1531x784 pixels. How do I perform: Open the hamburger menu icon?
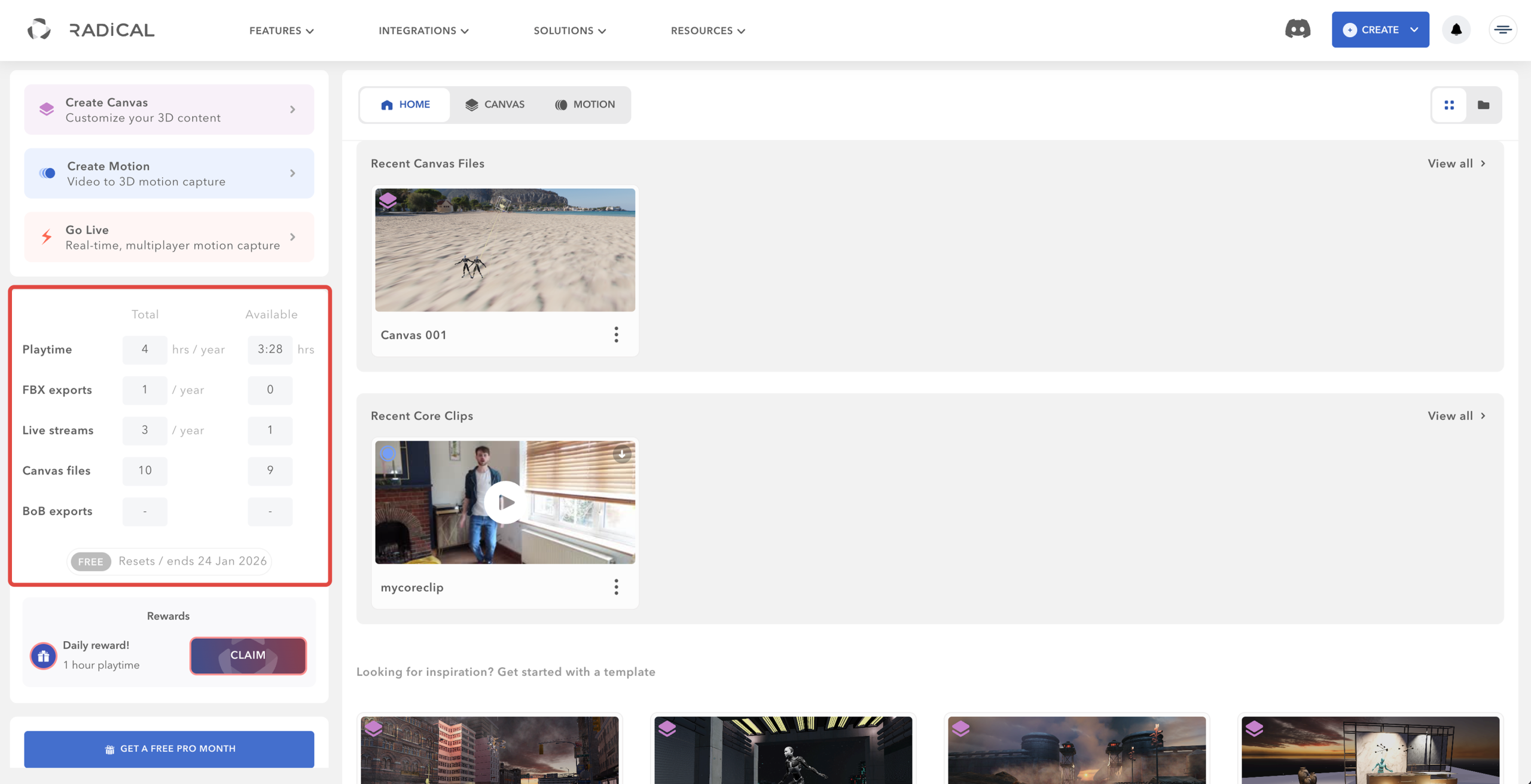(x=1503, y=29)
